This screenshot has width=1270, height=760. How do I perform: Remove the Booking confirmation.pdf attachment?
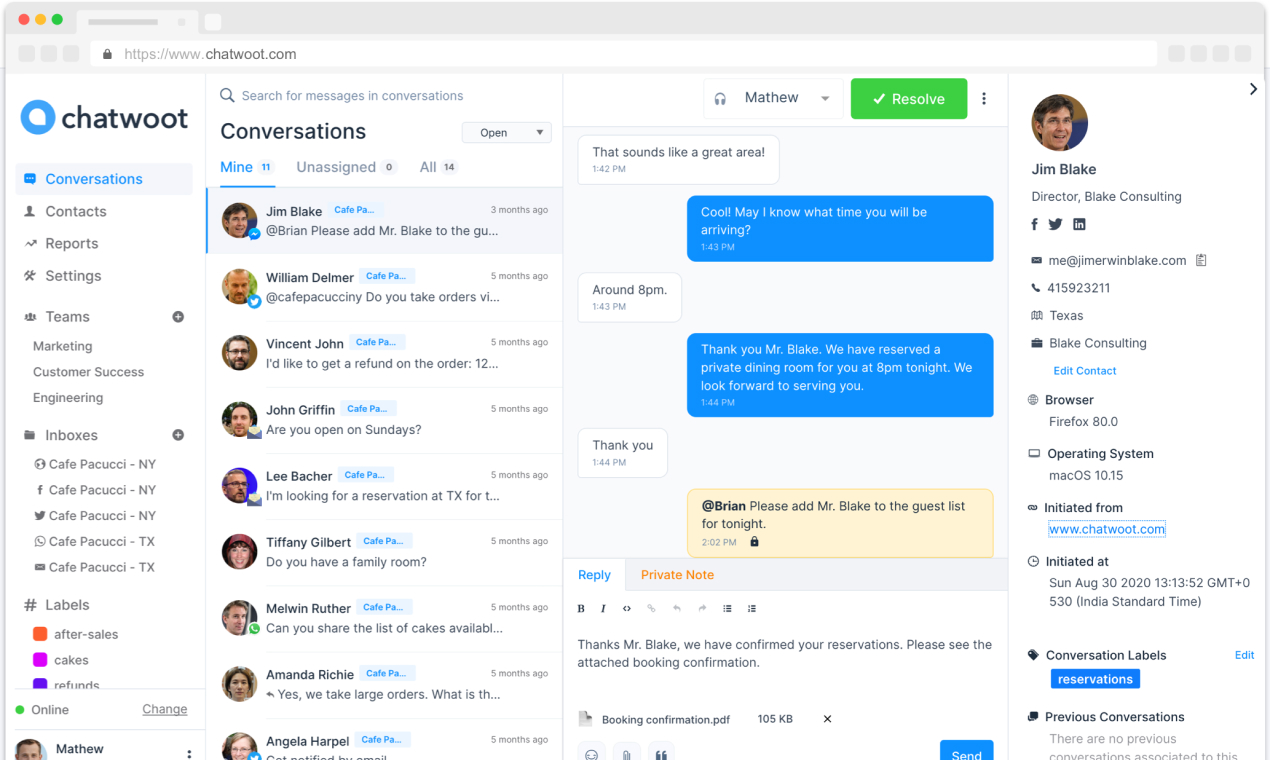(826, 718)
